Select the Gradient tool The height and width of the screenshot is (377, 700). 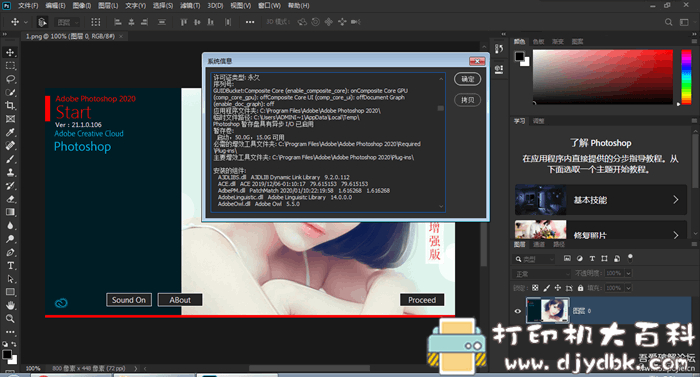[x=10, y=212]
